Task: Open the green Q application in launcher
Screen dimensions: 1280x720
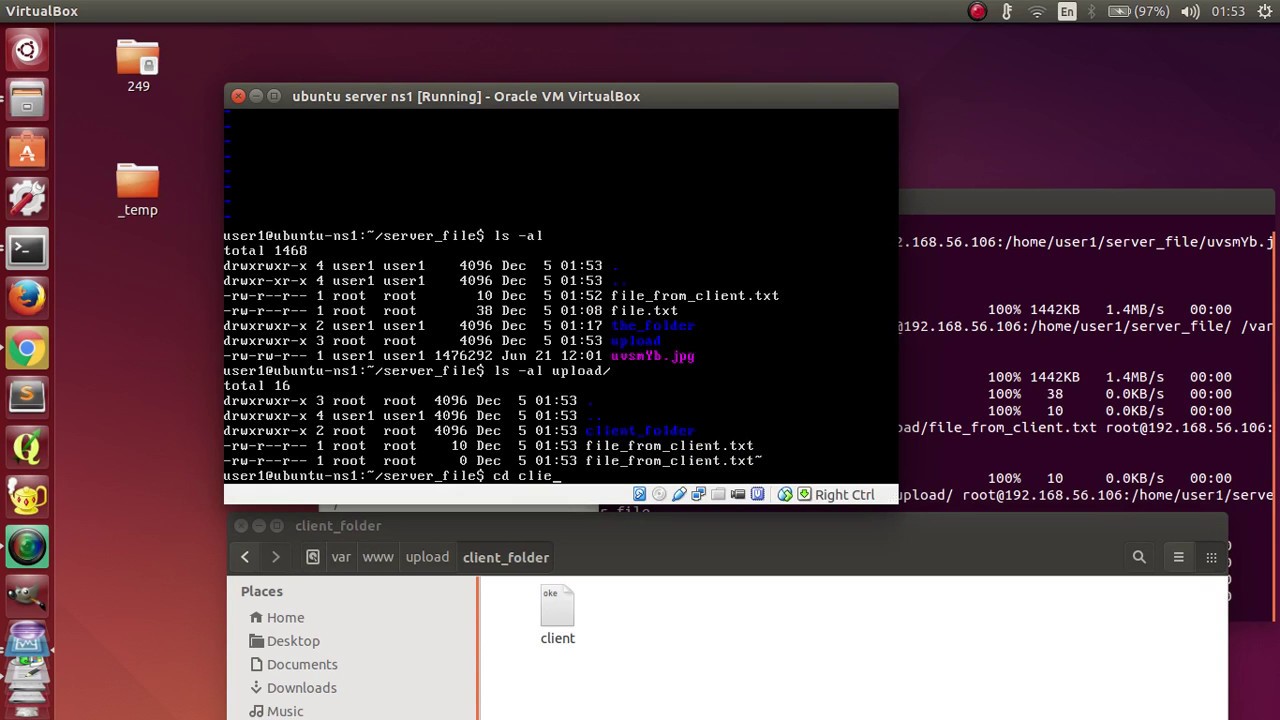Action: pyautogui.click(x=27, y=448)
